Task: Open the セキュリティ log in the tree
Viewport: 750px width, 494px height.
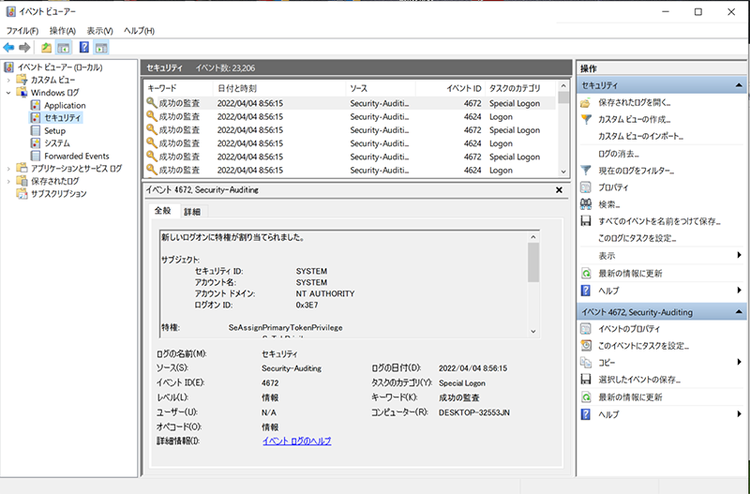Action: click(x=62, y=118)
